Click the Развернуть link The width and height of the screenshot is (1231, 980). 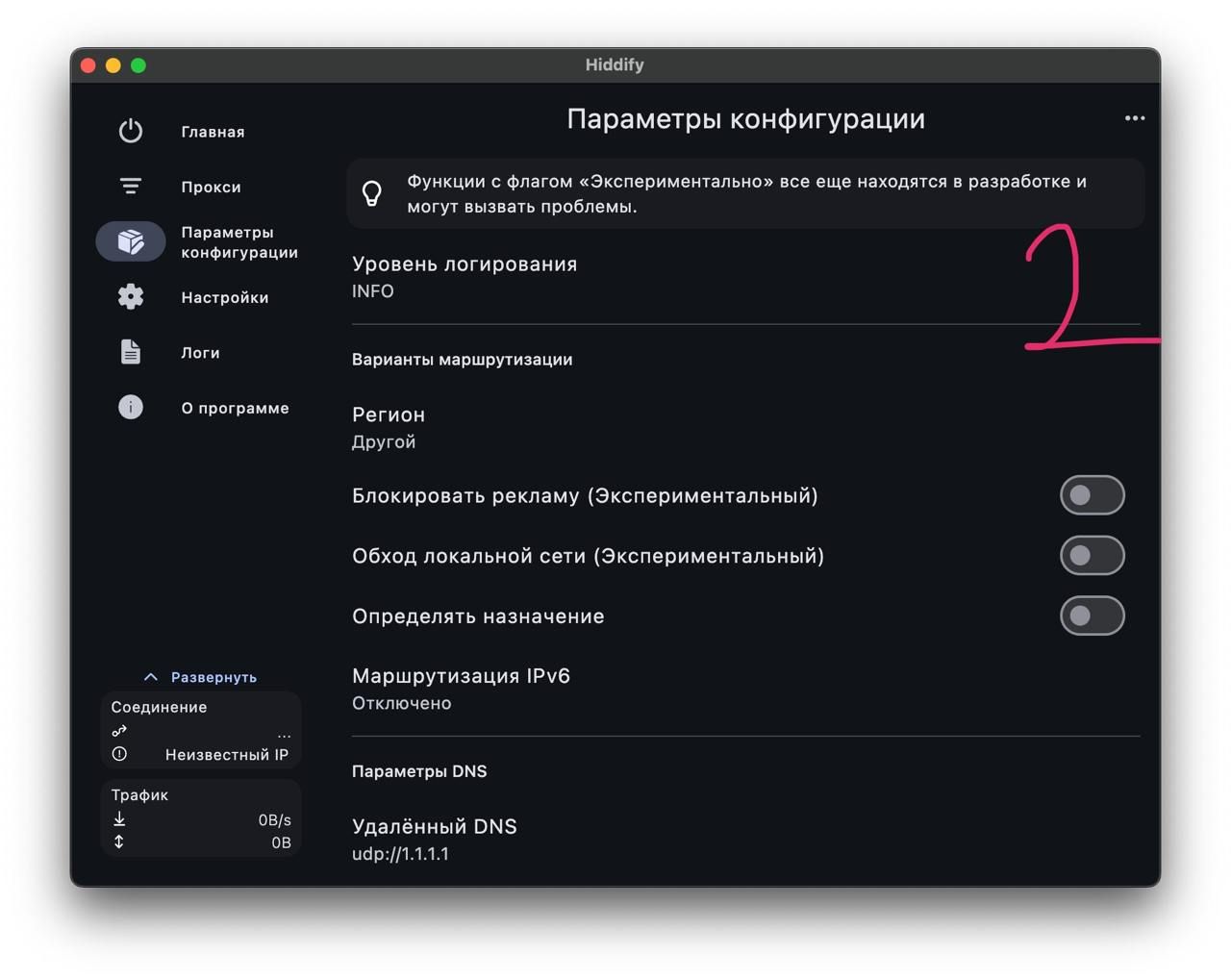(x=214, y=677)
